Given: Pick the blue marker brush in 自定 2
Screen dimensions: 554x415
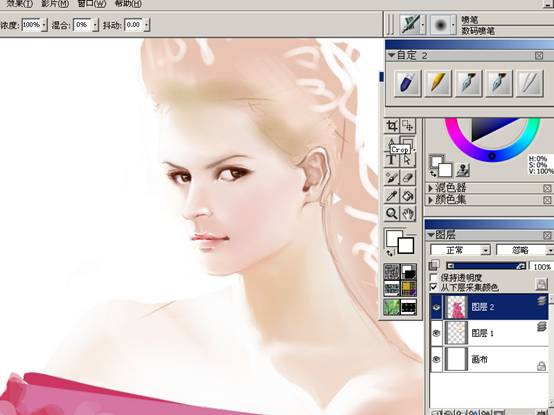Looking at the screenshot, I should click(408, 83).
